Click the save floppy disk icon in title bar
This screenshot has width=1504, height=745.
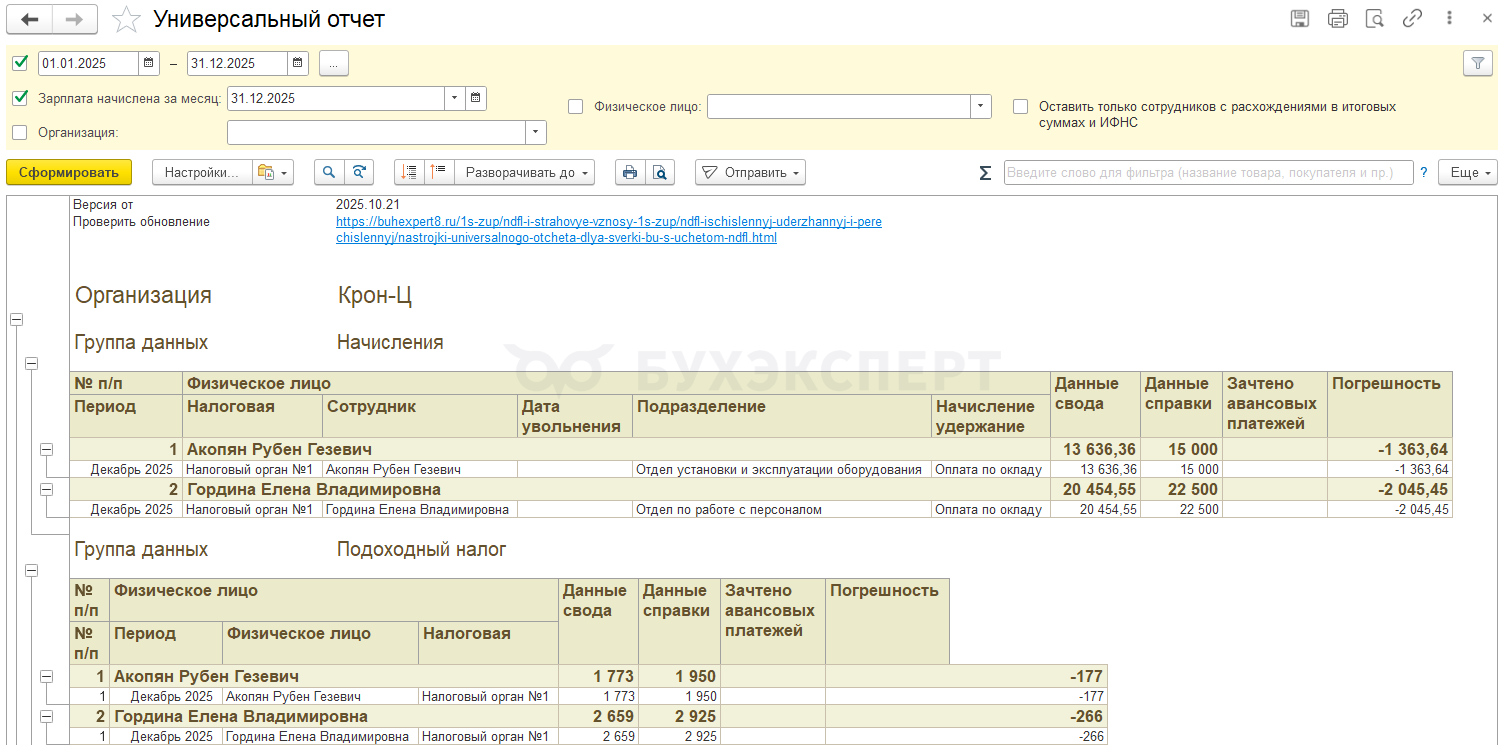tap(1300, 19)
